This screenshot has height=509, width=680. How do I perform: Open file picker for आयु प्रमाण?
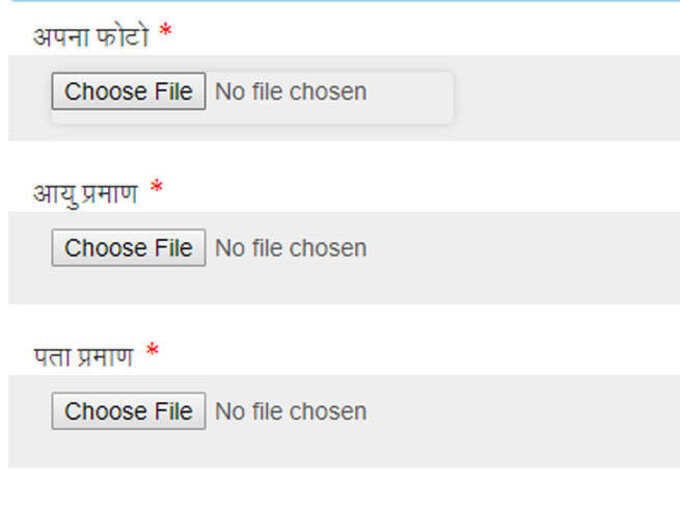click(x=128, y=248)
